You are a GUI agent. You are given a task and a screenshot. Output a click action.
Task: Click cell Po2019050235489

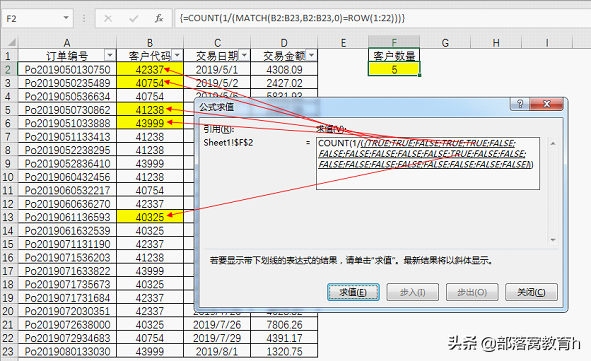click(67, 83)
